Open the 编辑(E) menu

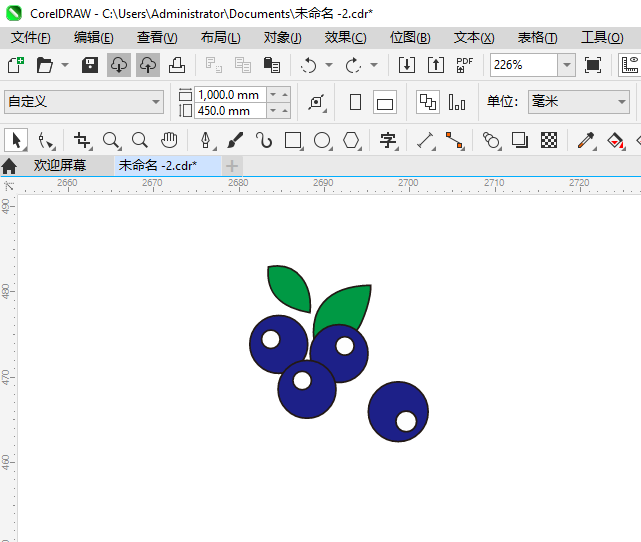[94, 38]
